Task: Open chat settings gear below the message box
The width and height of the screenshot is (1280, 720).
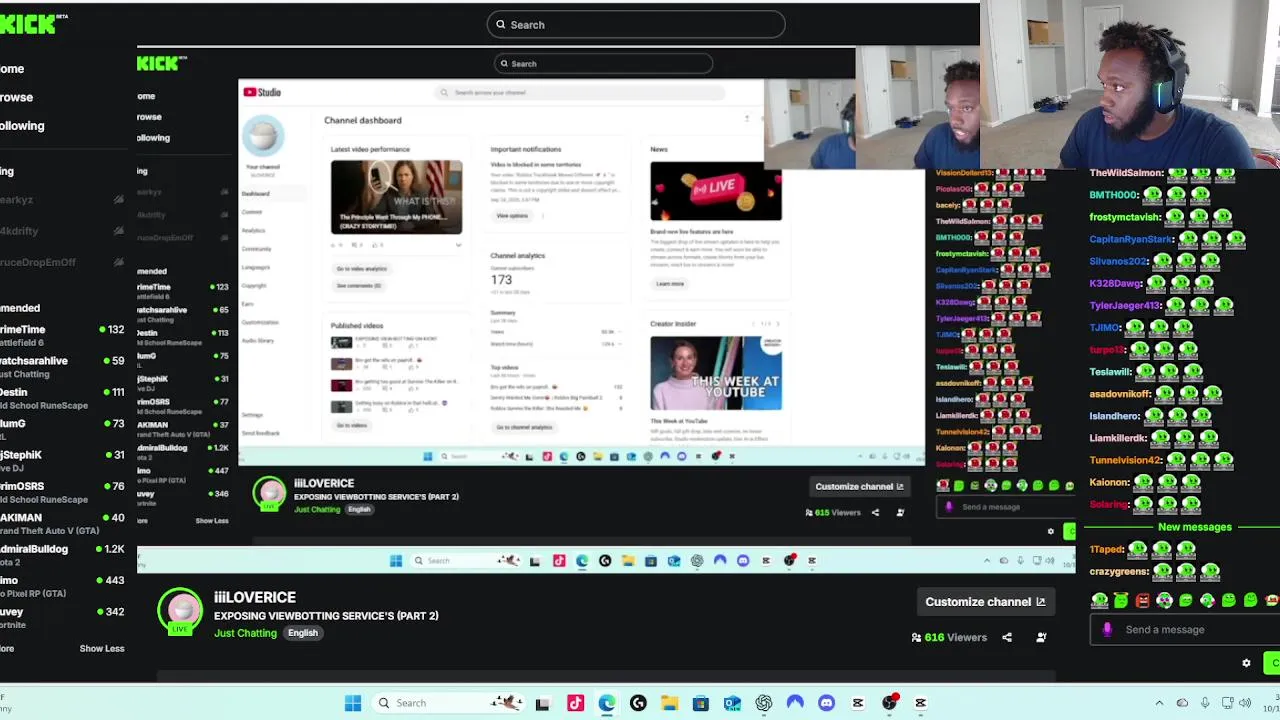Action: click(1246, 663)
